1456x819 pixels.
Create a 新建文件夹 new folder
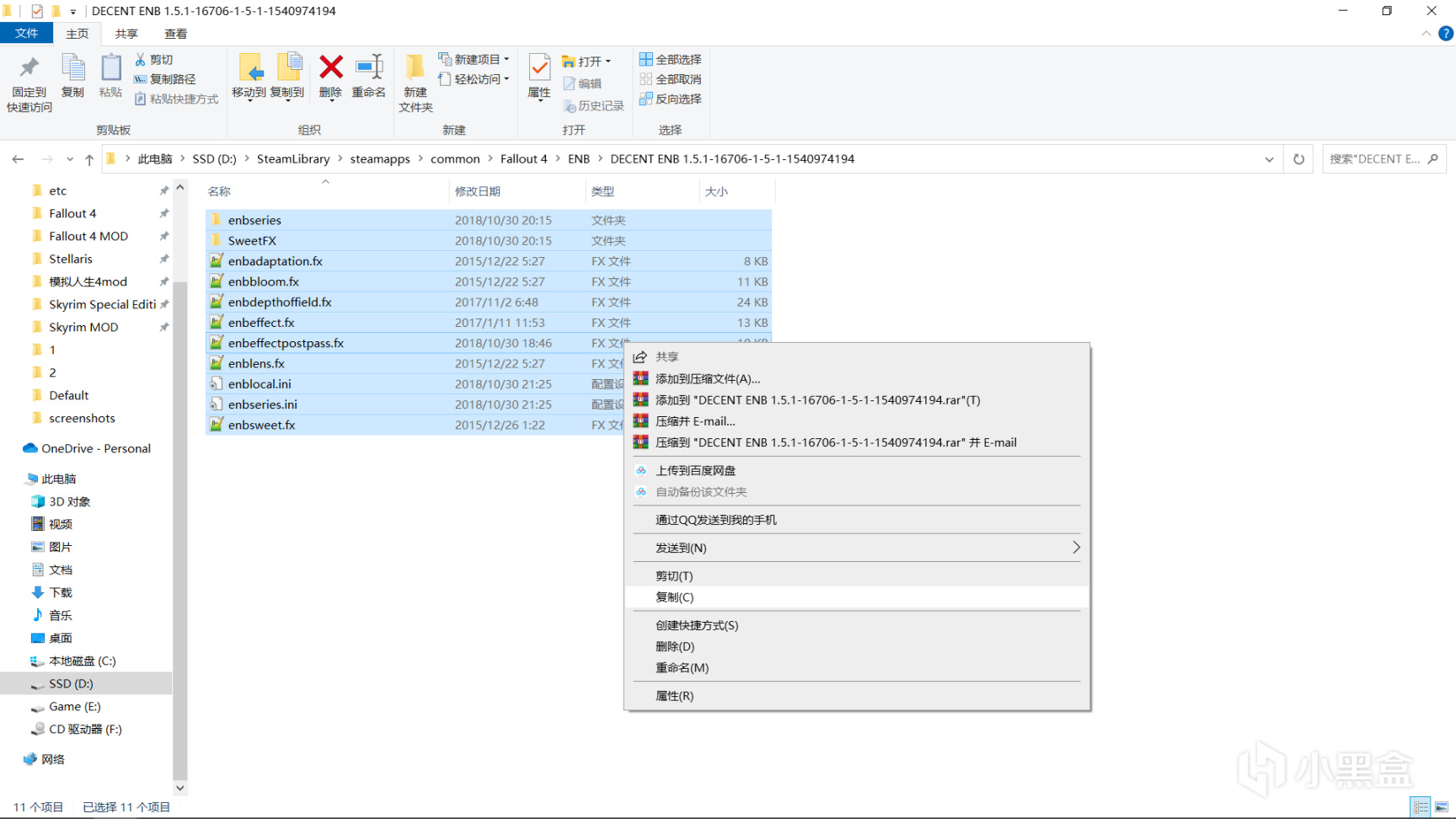[x=415, y=83]
